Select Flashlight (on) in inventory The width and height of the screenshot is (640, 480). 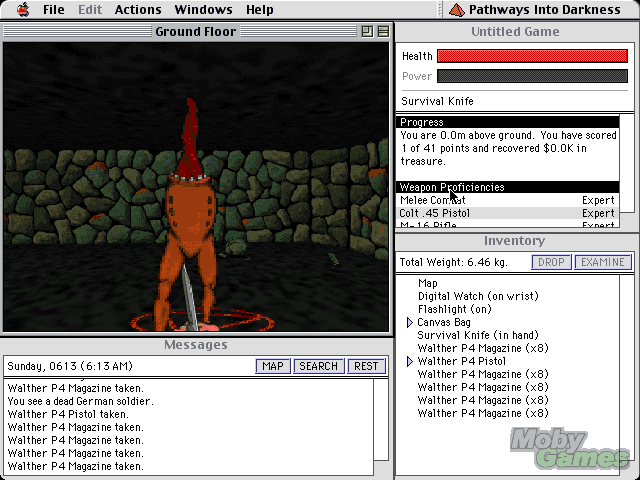pyautogui.click(x=455, y=309)
